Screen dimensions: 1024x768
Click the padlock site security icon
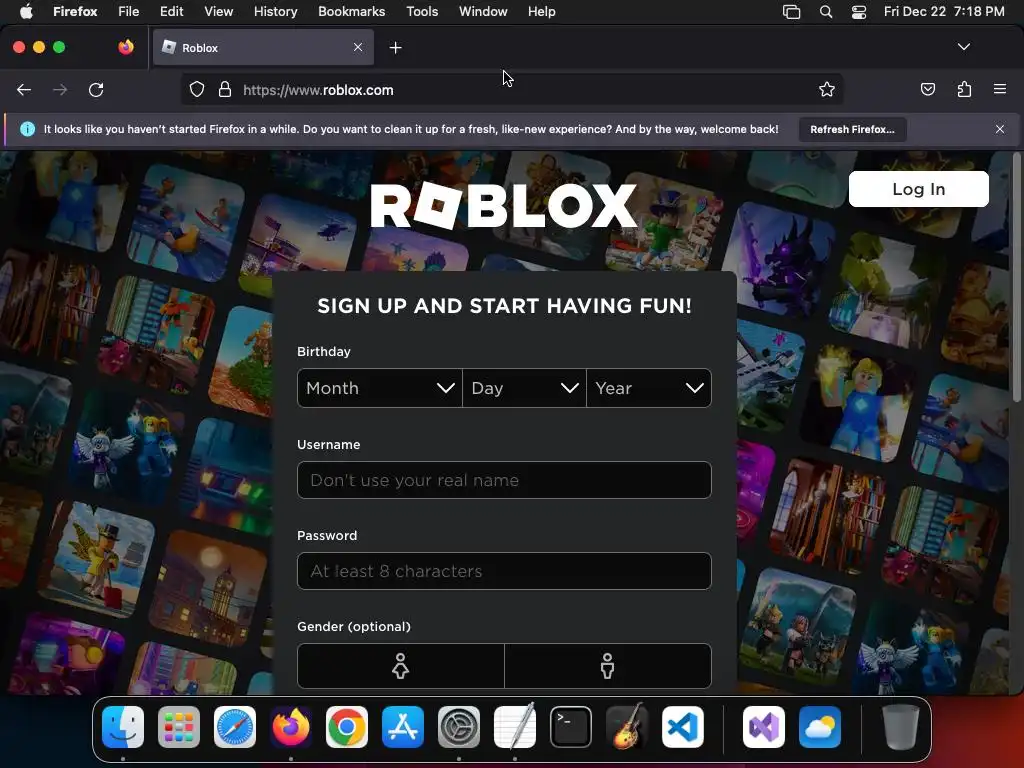pos(225,90)
